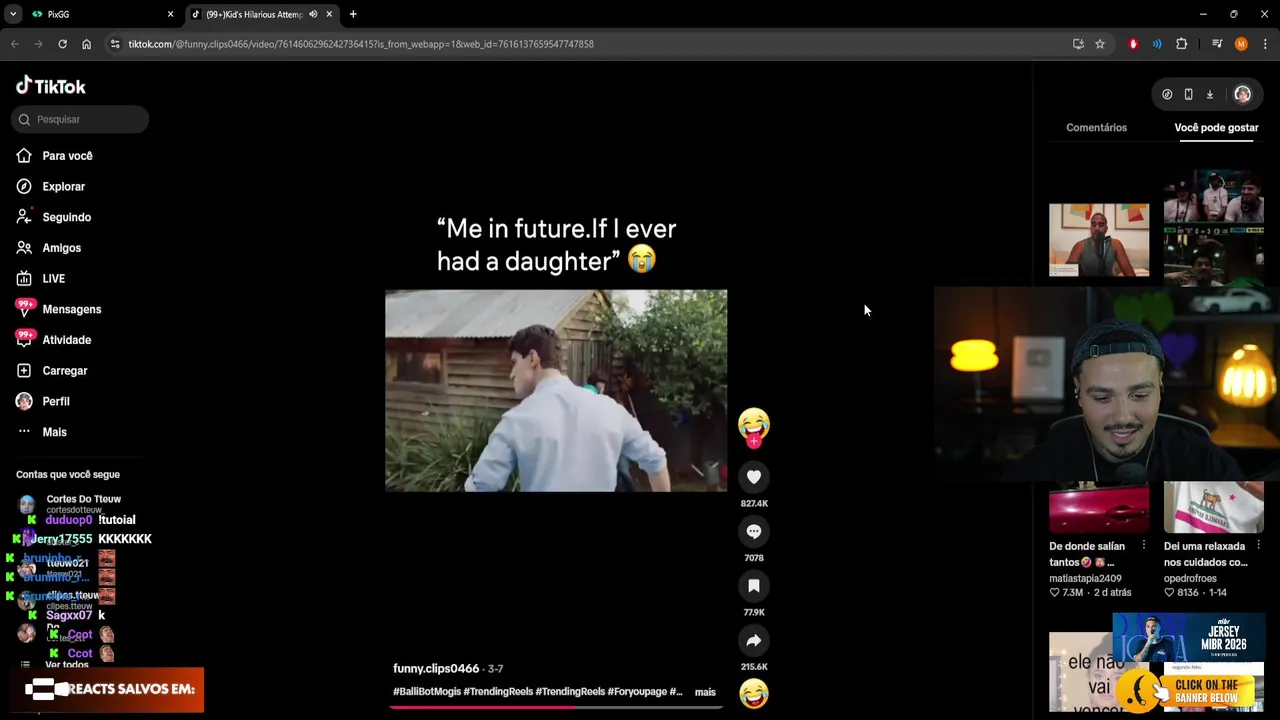Bookmark this page with the star
1280x720 pixels.
1100,44
